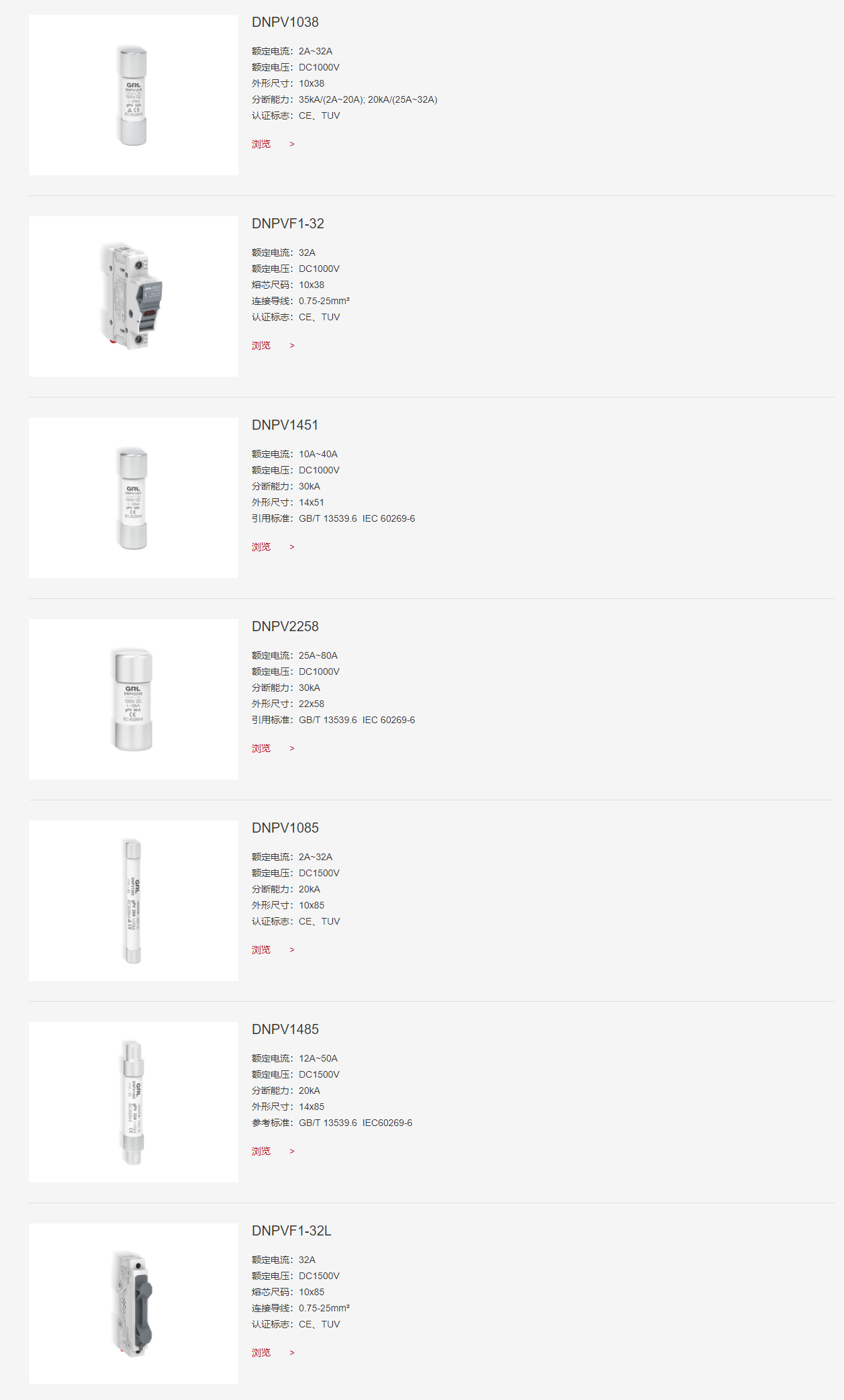Viewport: 844px width, 1400px height.
Task: Click the red arrow beside DNPVF1-32L's 浏览
Action: pos(292,1353)
